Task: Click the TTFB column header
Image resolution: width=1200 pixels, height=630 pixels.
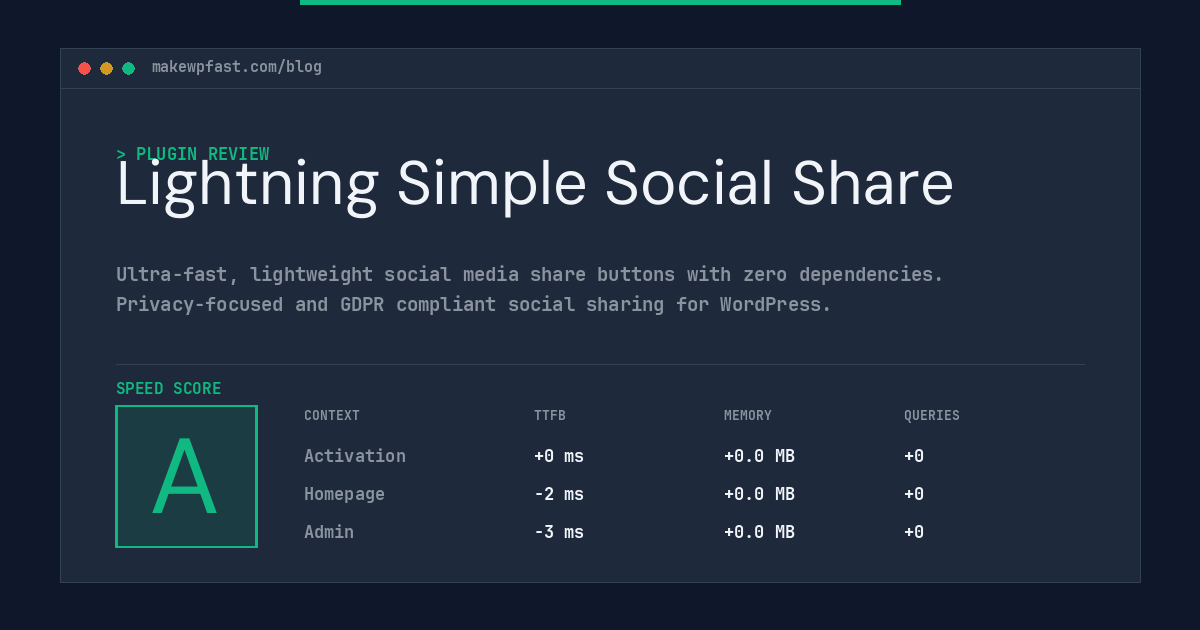Action: click(x=550, y=416)
